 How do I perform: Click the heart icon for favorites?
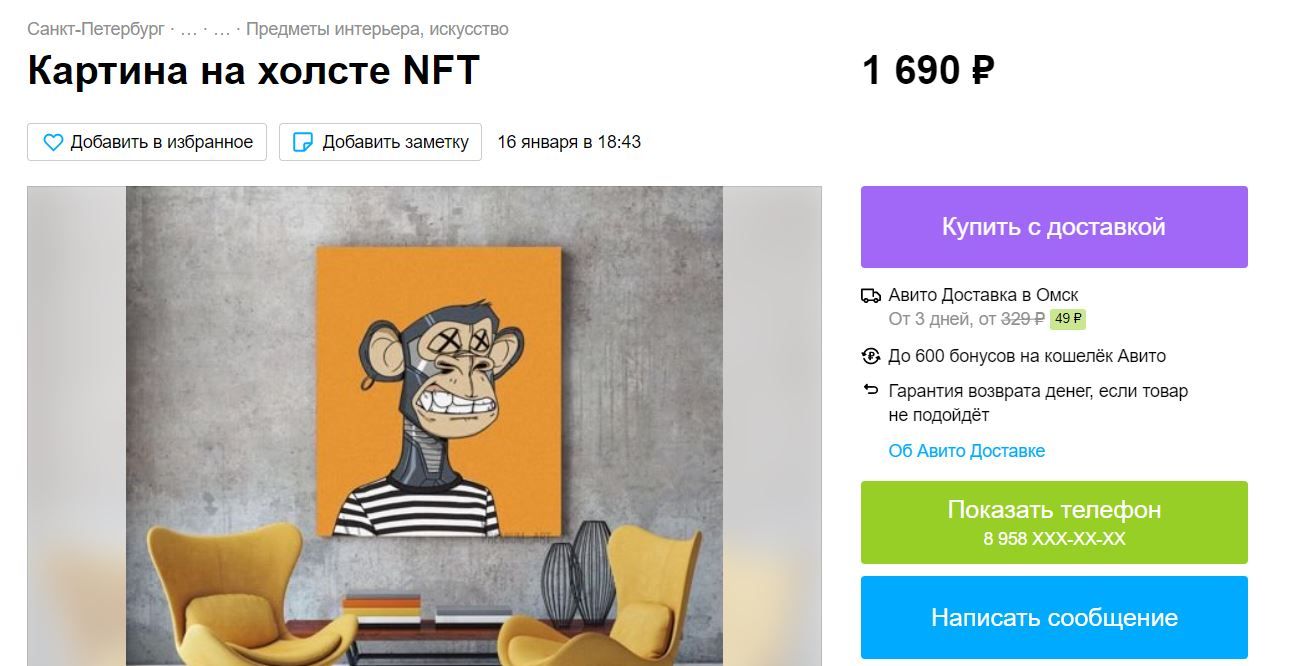(53, 142)
